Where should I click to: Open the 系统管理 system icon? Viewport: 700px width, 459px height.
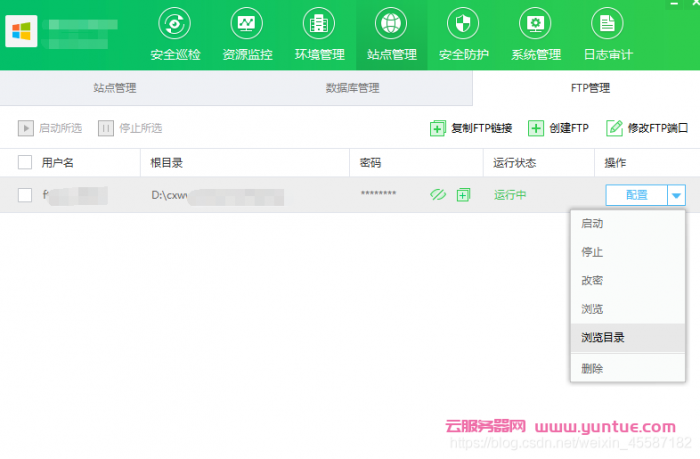(535, 23)
